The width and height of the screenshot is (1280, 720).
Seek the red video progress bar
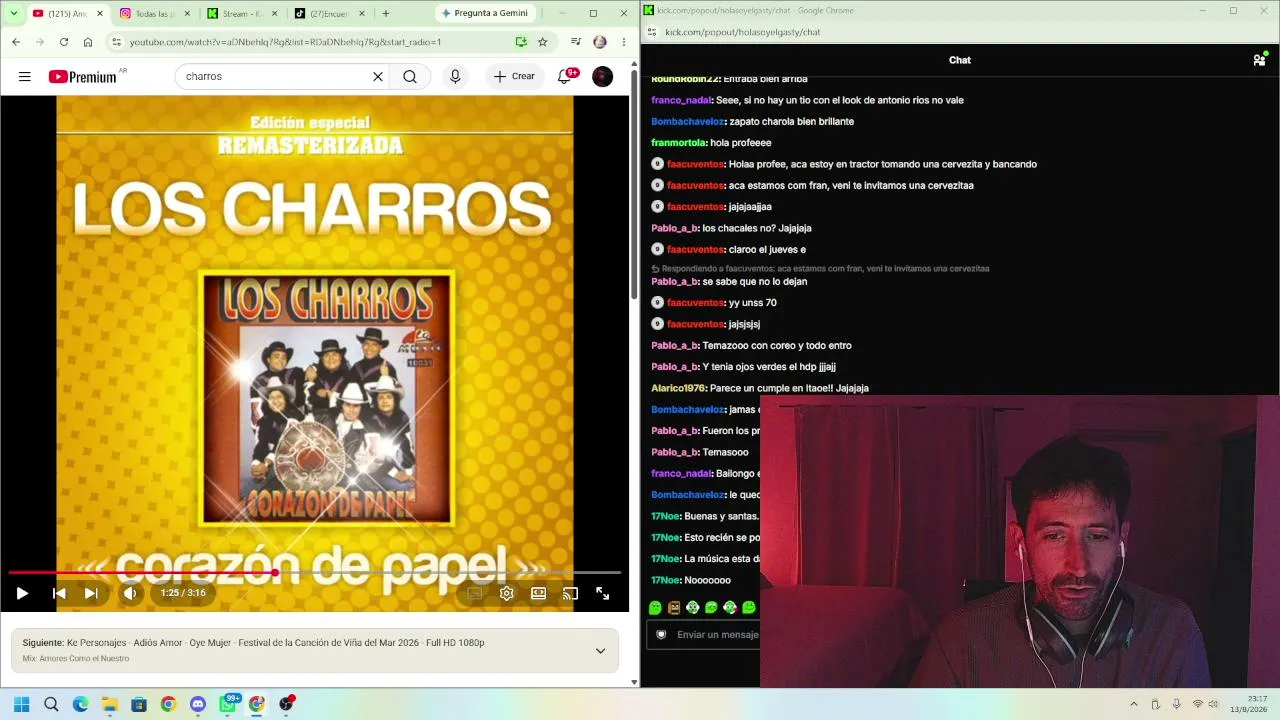(315, 573)
